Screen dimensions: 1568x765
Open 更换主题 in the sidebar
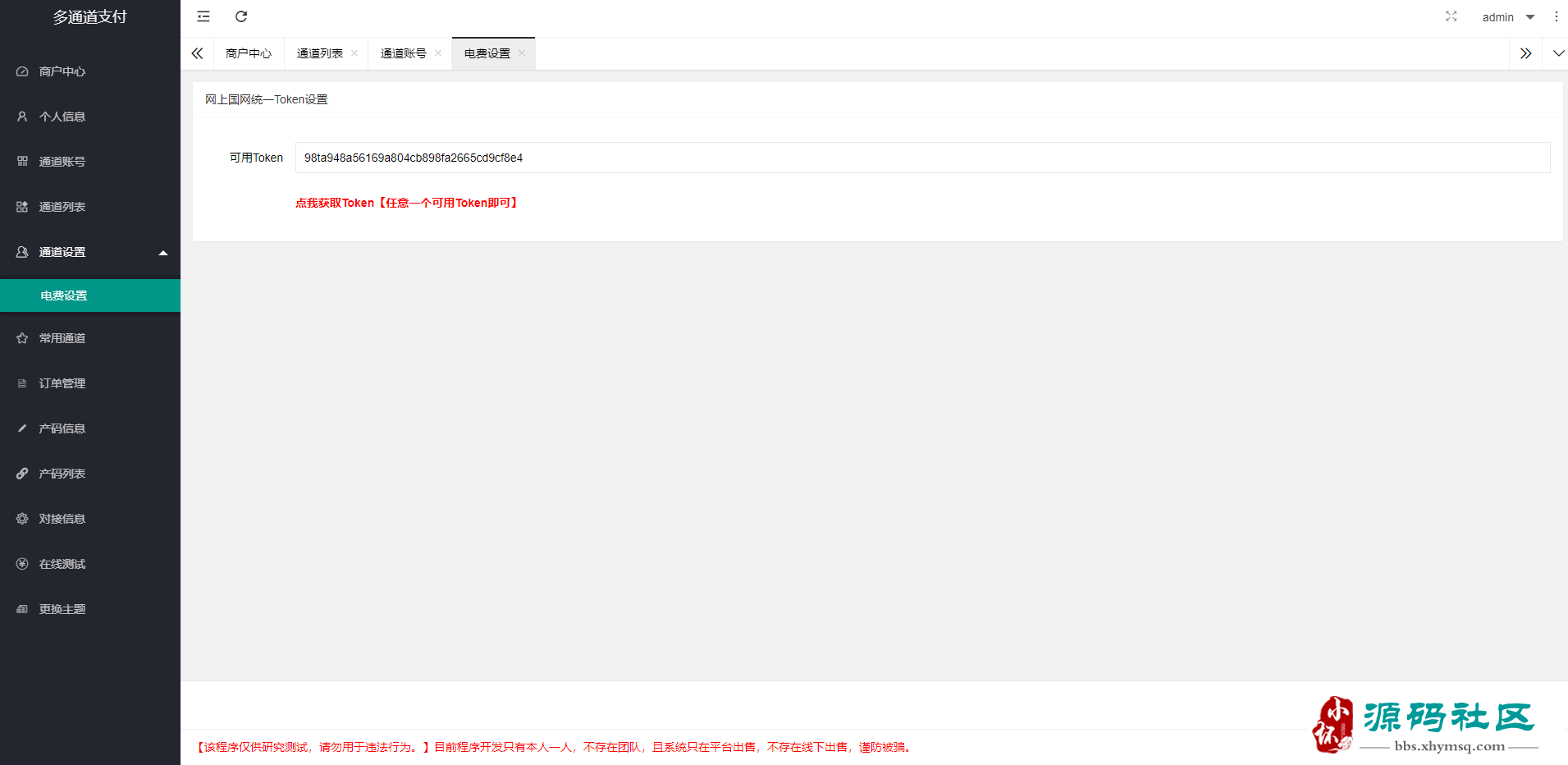[62, 609]
